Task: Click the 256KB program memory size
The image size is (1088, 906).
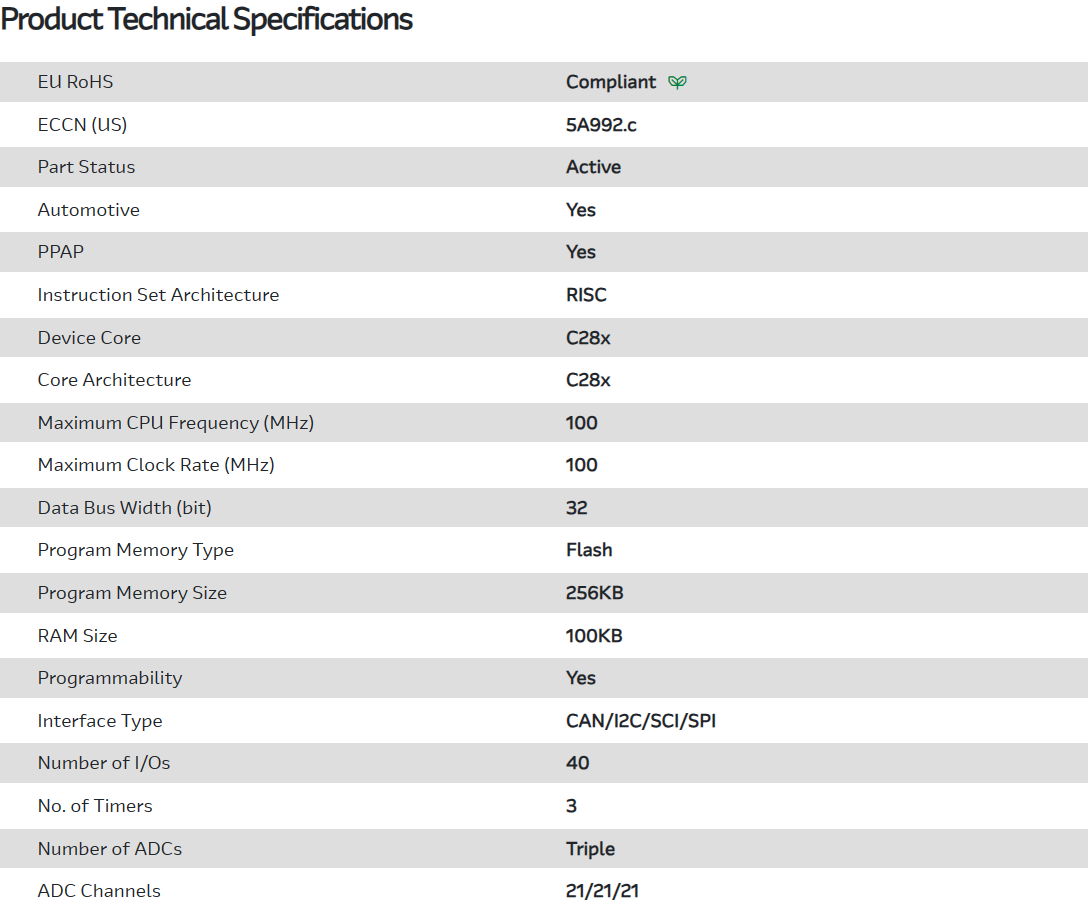Action: pyautogui.click(x=594, y=593)
